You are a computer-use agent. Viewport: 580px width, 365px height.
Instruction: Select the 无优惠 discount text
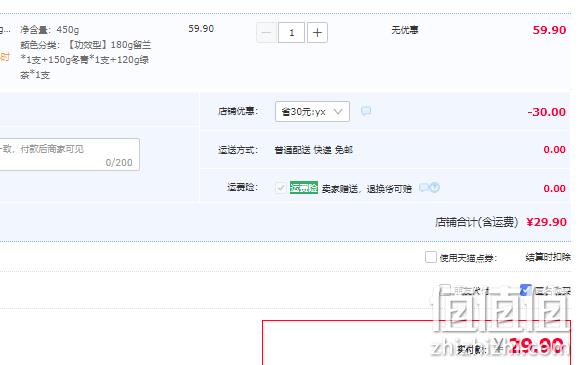click(x=405, y=30)
